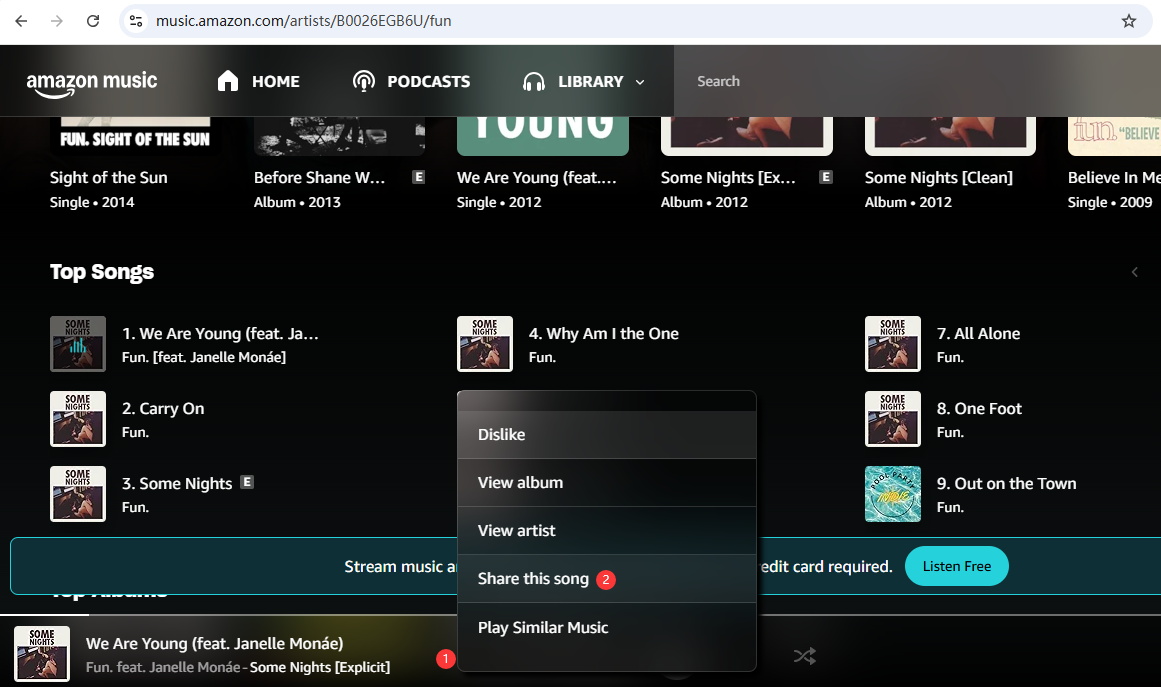Click the music.amazon.com URL in address bar
The height and width of the screenshot is (687, 1161).
(304, 21)
